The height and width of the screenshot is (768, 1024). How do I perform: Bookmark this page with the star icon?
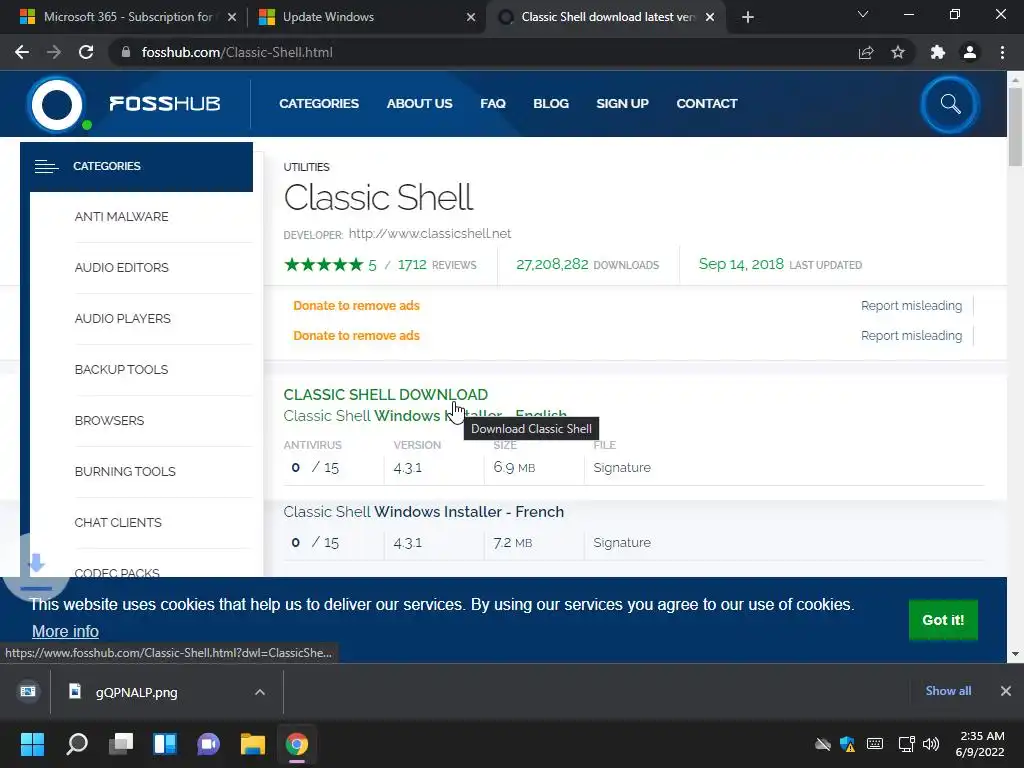click(898, 52)
